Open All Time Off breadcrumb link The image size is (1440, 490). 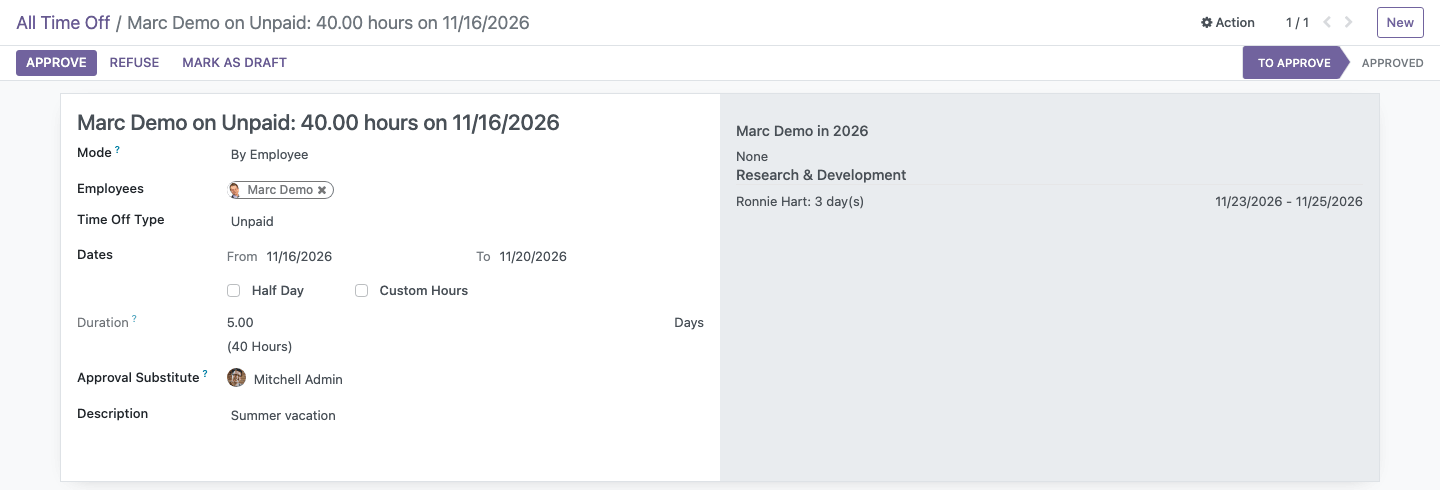click(x=63, y=22)
